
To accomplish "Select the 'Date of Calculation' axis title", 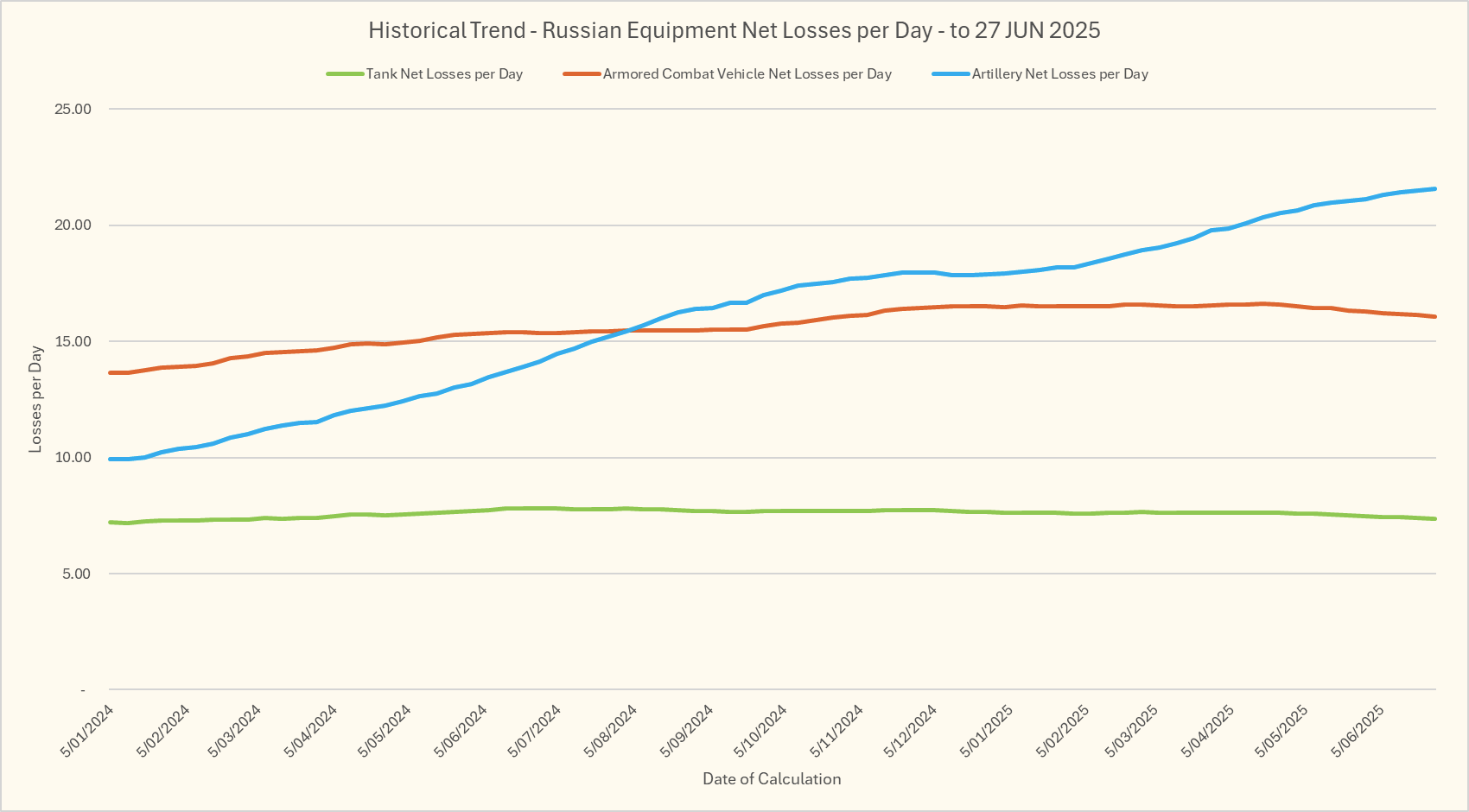I will 772,779.
